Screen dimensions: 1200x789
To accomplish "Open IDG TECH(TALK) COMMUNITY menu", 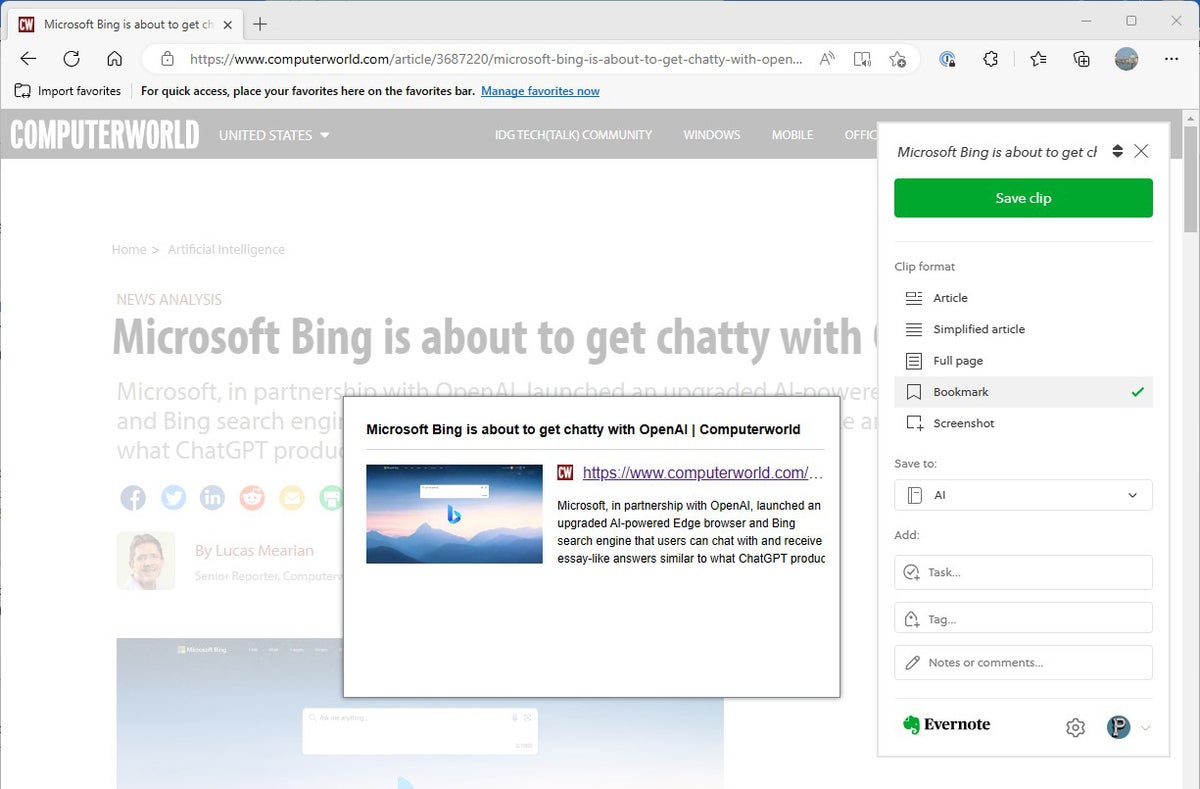I will 573,135.
